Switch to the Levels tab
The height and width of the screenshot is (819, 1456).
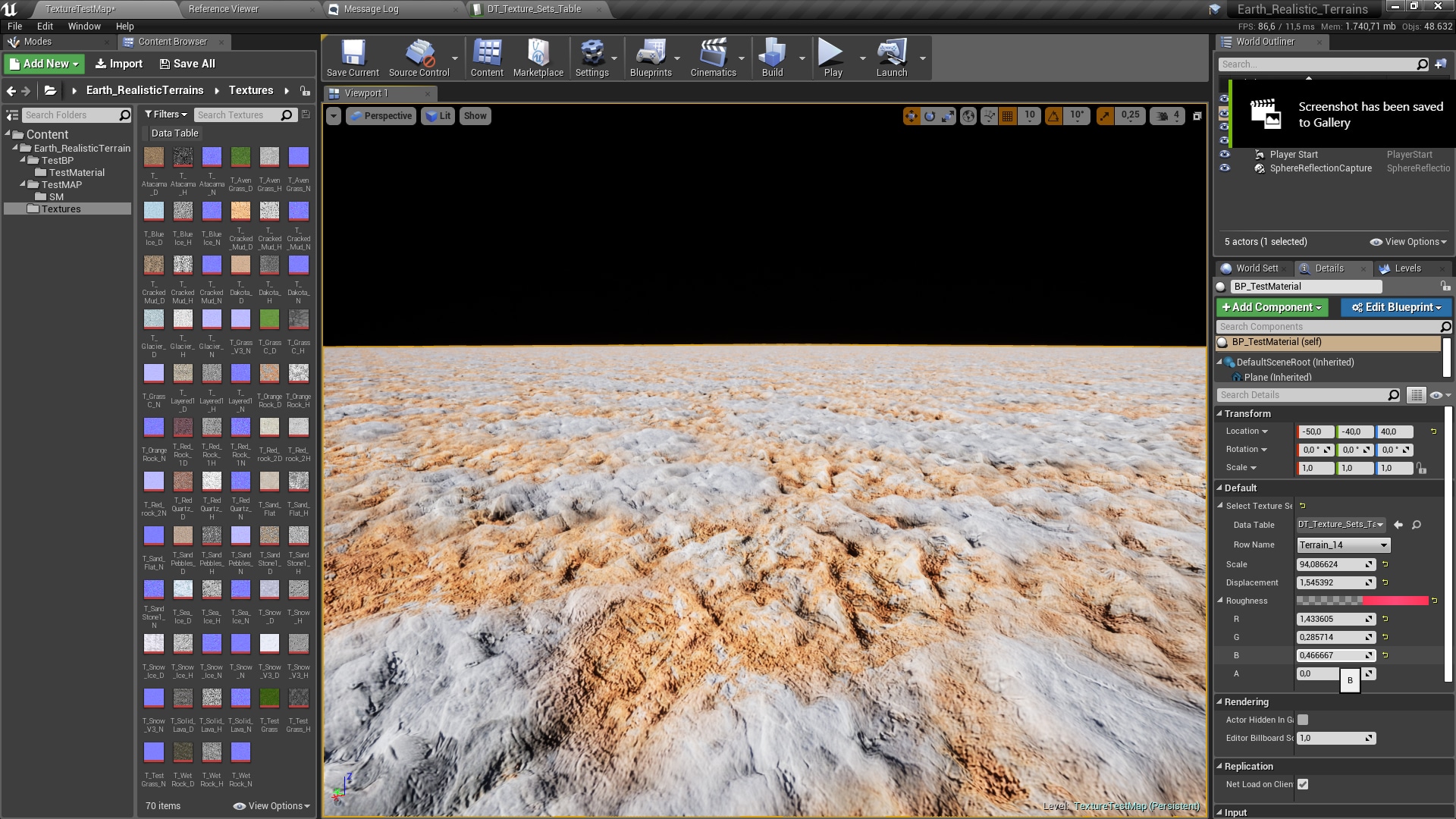pyautogui.click(x=1407, y=268)
